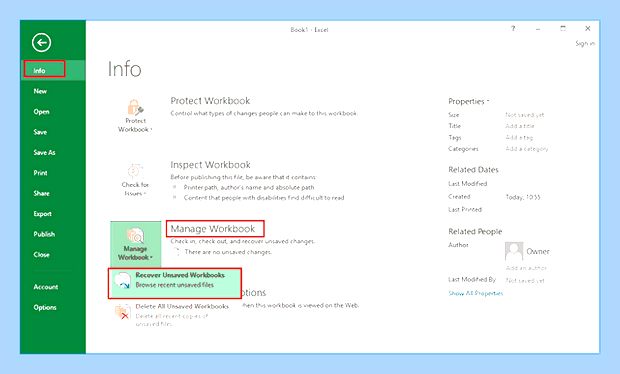The height and width of the screenshot is (374, 620).
Task: Click the Add a title field
Action: point(520,126)
